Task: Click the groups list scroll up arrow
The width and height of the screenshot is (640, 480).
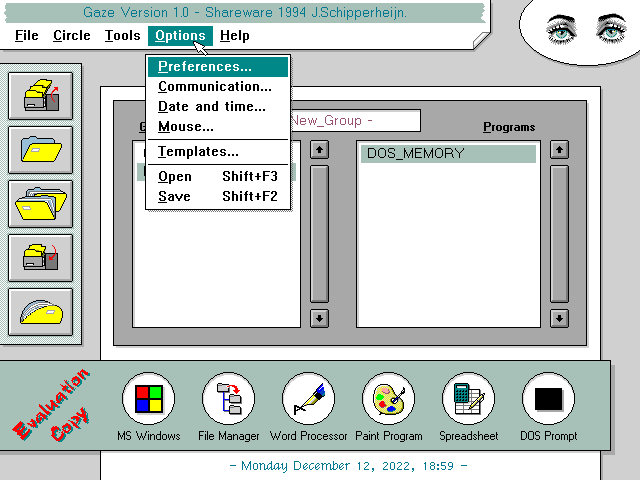Action: (319, 150)
